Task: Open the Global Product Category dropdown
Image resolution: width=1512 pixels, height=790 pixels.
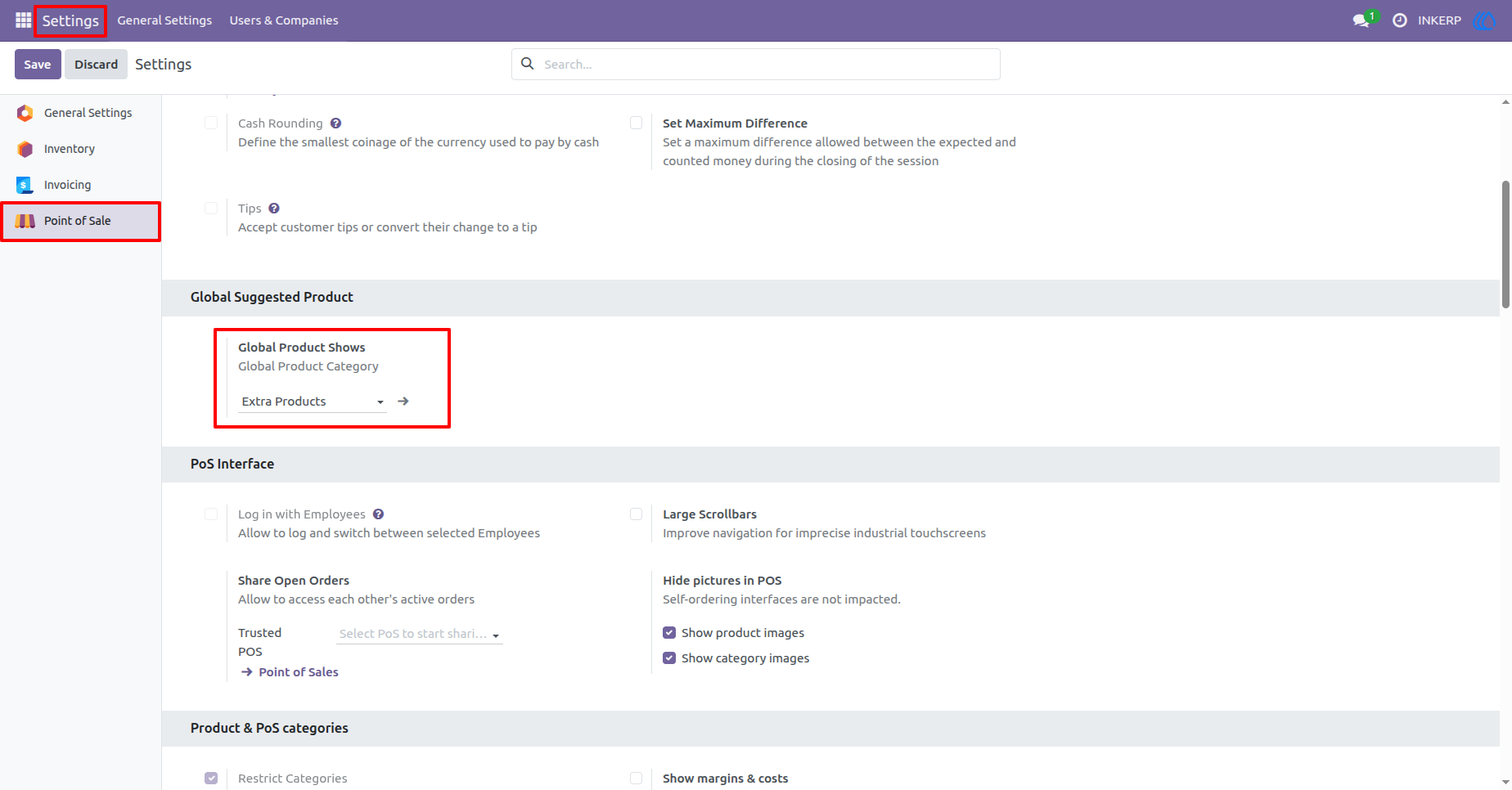Action: tap(313, 402)
